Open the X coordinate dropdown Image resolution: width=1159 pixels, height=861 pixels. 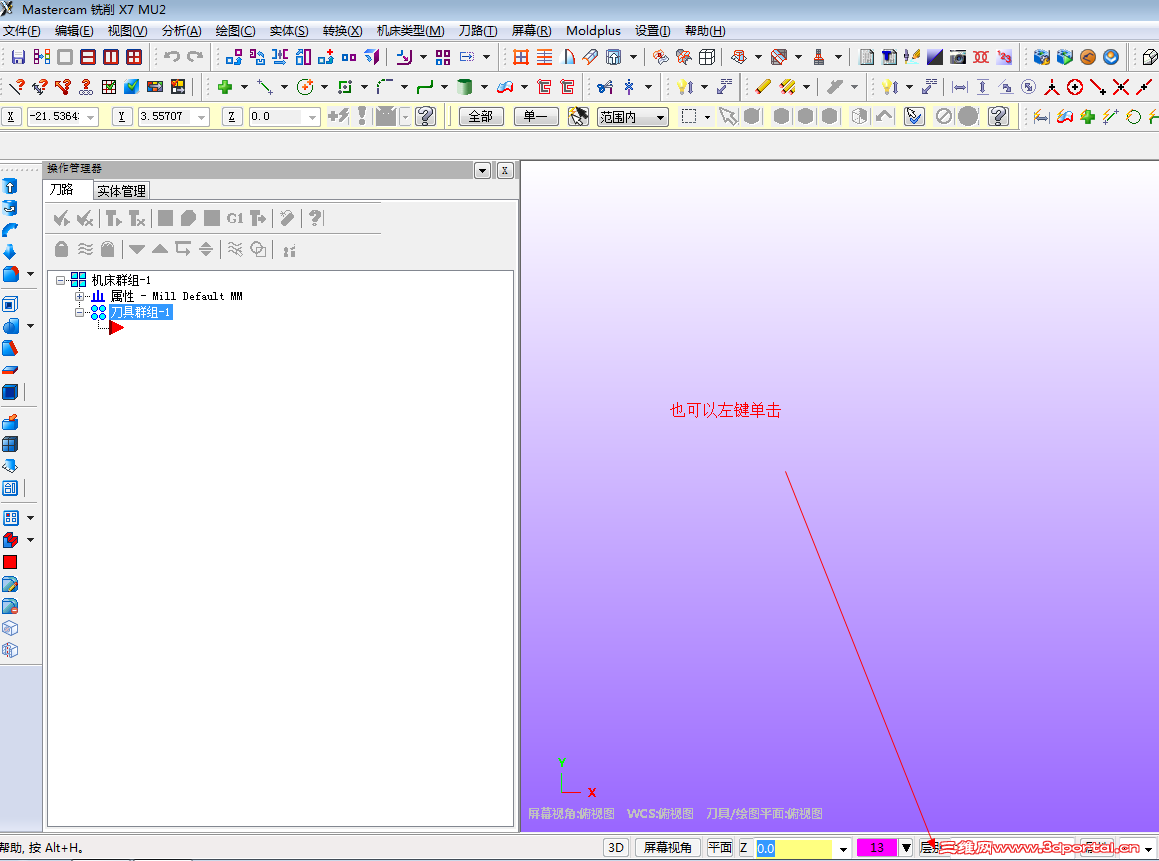coord(91,117)
